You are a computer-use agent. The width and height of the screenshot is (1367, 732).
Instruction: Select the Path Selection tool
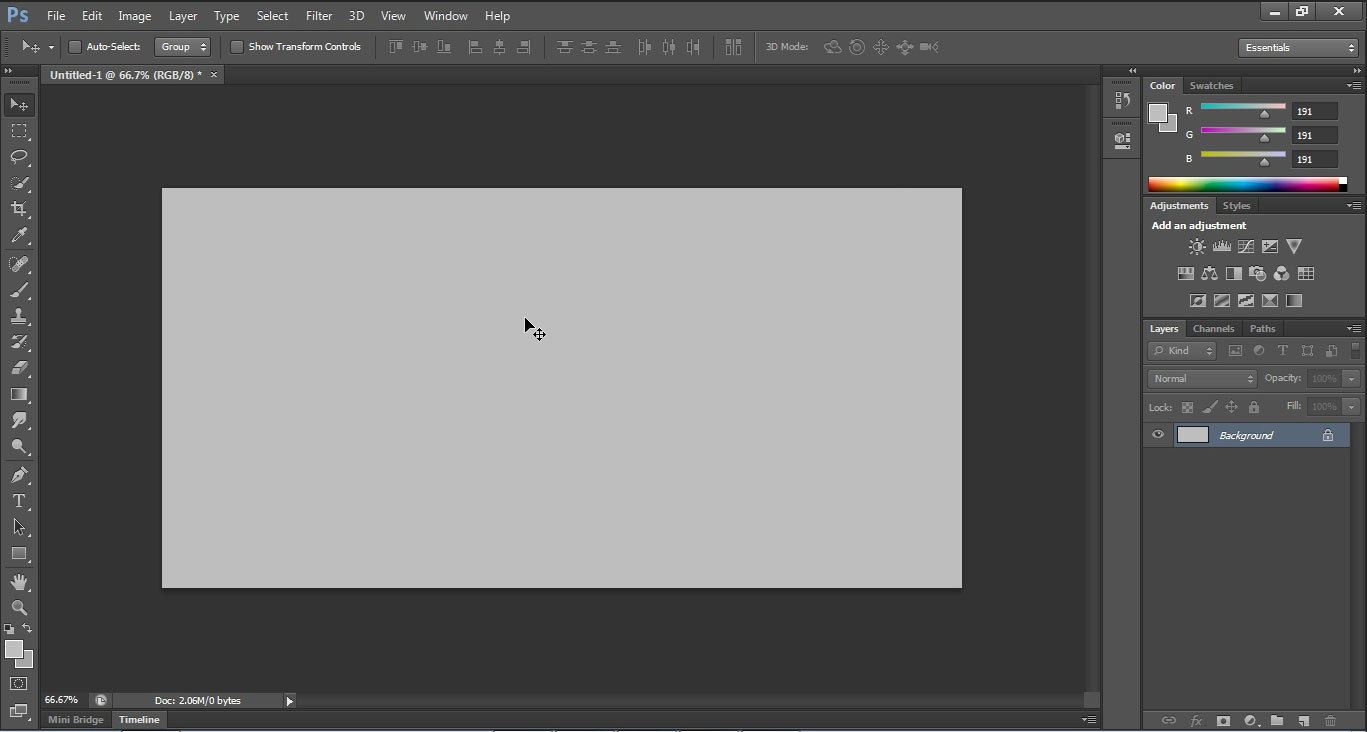pyautogui.click(x=19, y=527)
